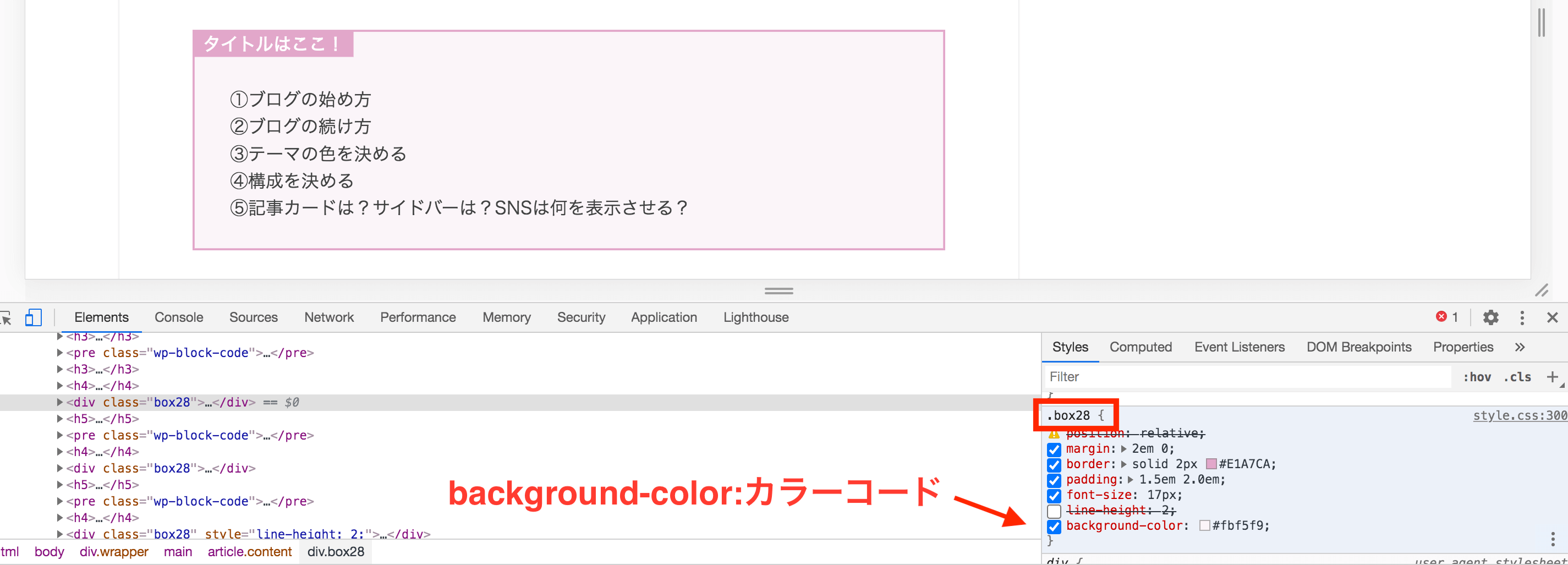
Task: Expand the selected div class box28 node
Action: (x=59, y=402)
